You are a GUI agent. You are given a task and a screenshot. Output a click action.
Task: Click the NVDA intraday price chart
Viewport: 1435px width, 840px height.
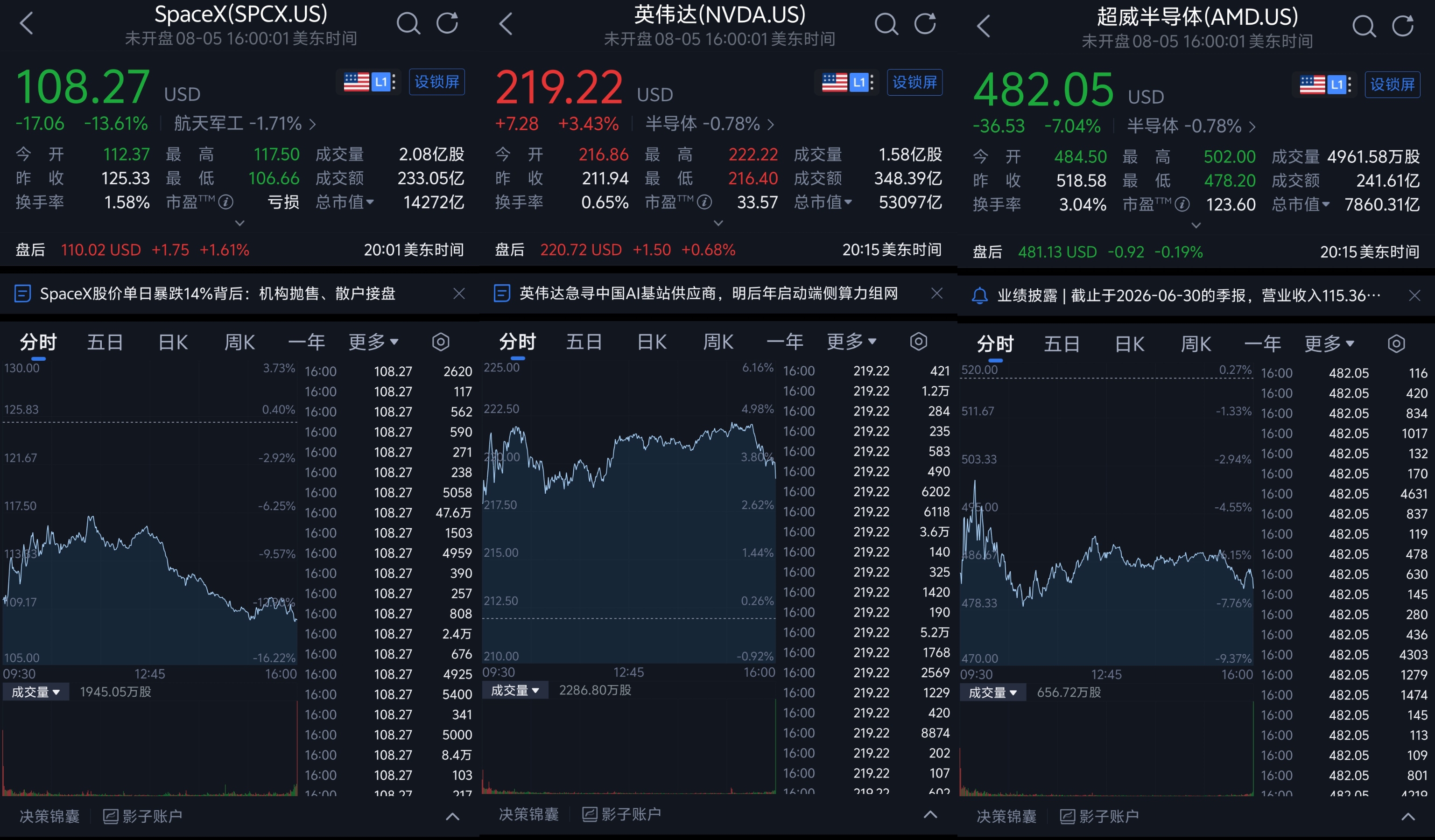629,511
